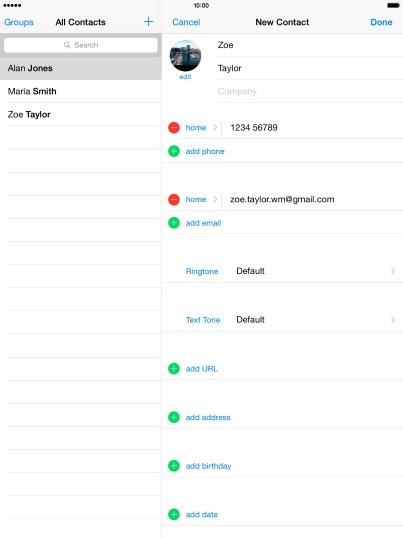Tap the plus icon to add contact

[149, 22]
